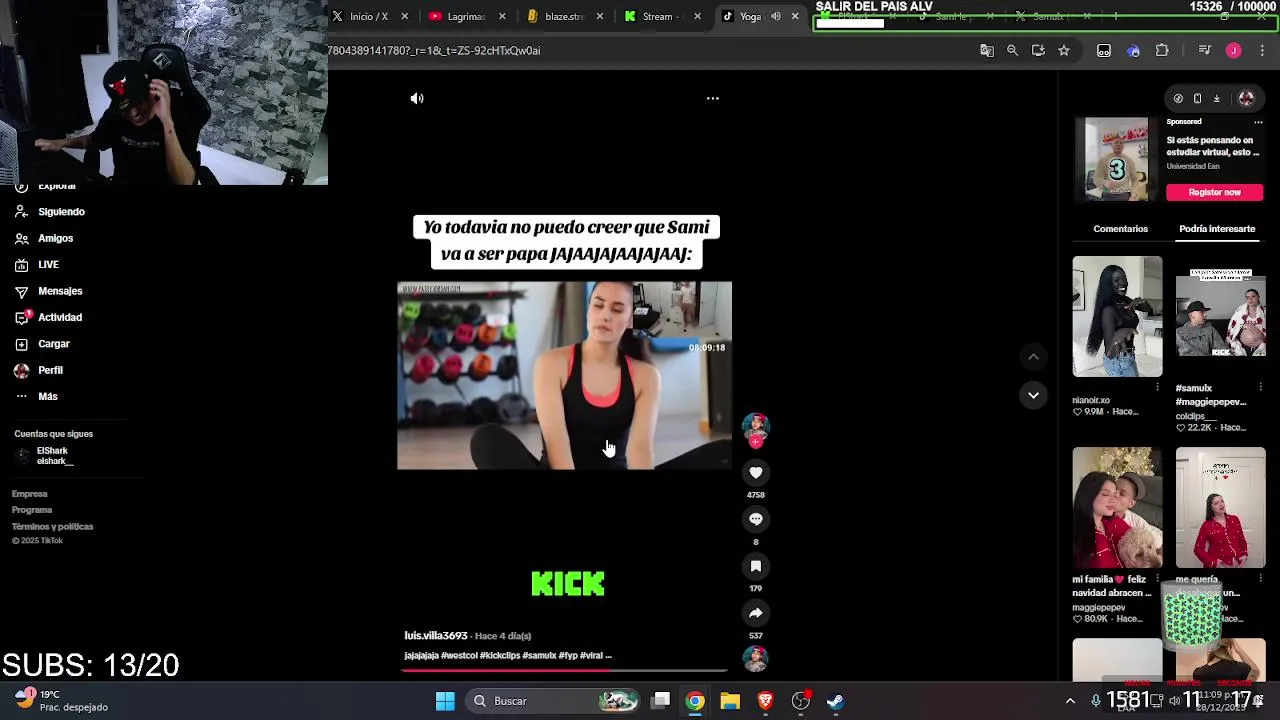Open the weather widget 19°C

(60, 700)
